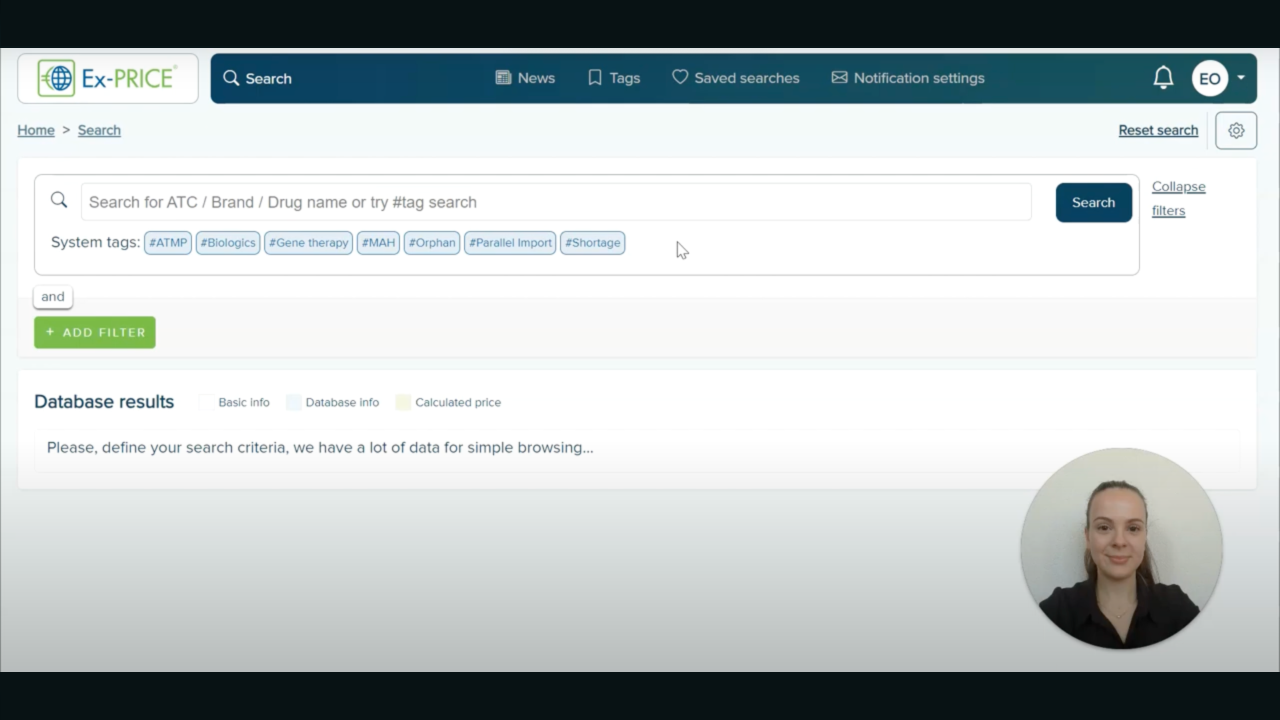1280x720 pixels.
Task: Focus the ATC / Brand search field
Action: (555, 202)
